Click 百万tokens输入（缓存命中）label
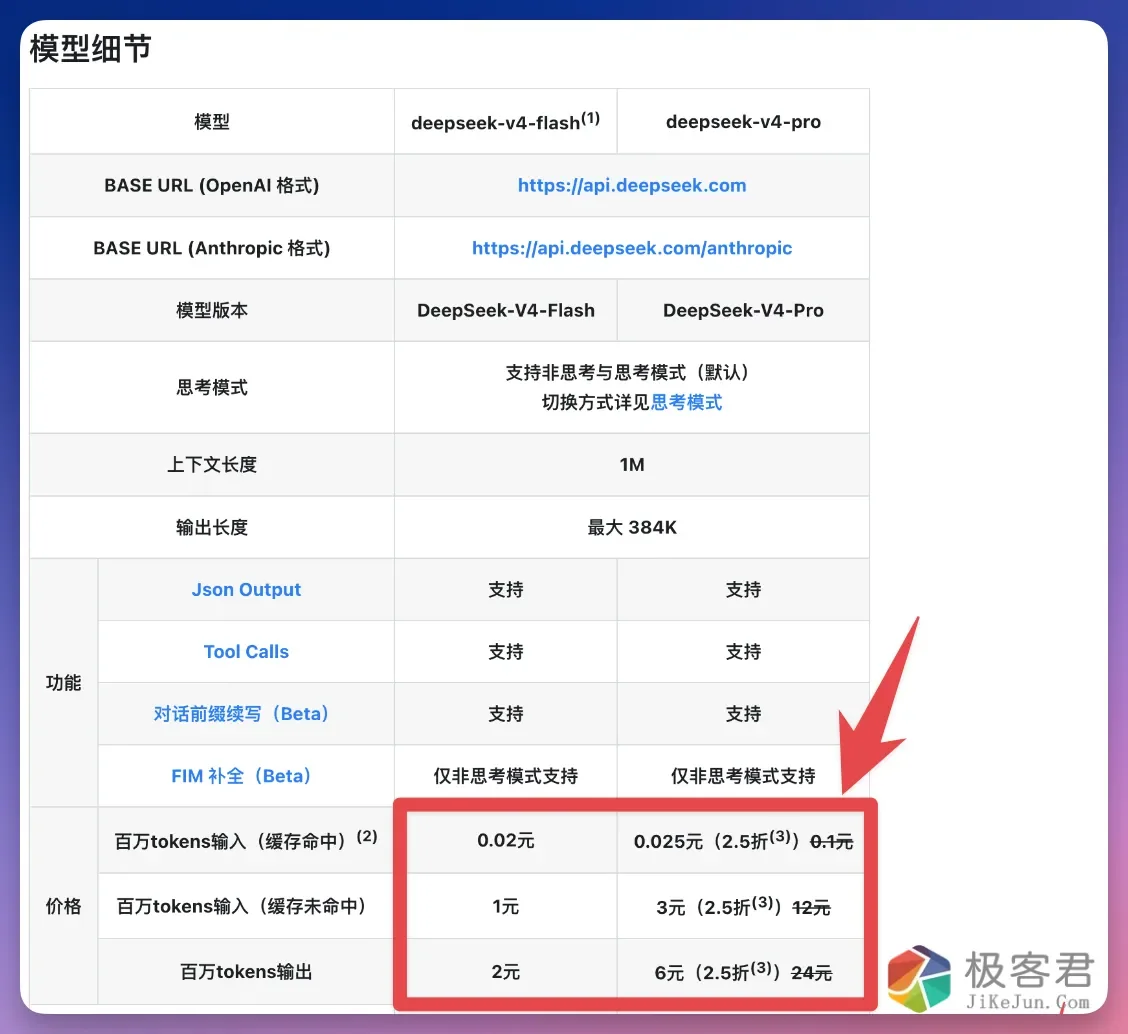This screenshot has height=1034, width=1128. click(246, 840)
